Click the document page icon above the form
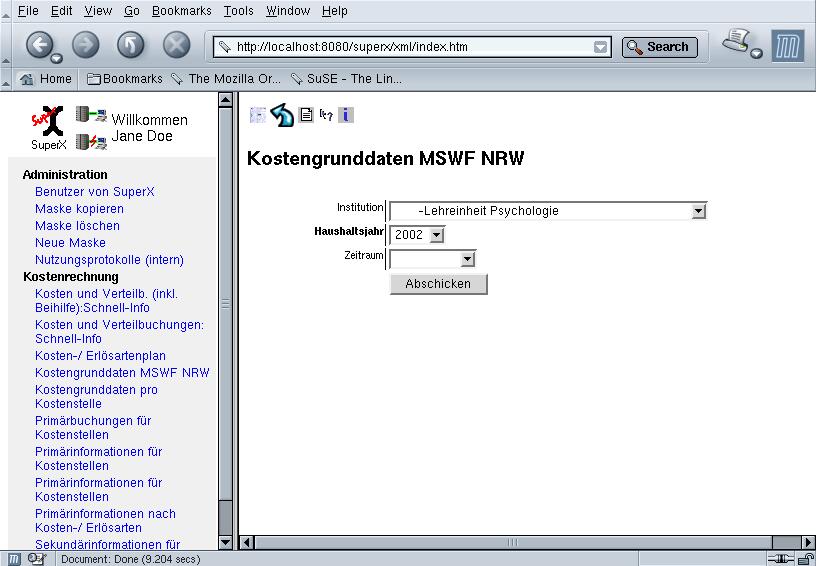Viewport: 816px width, 566px height. 306,115
